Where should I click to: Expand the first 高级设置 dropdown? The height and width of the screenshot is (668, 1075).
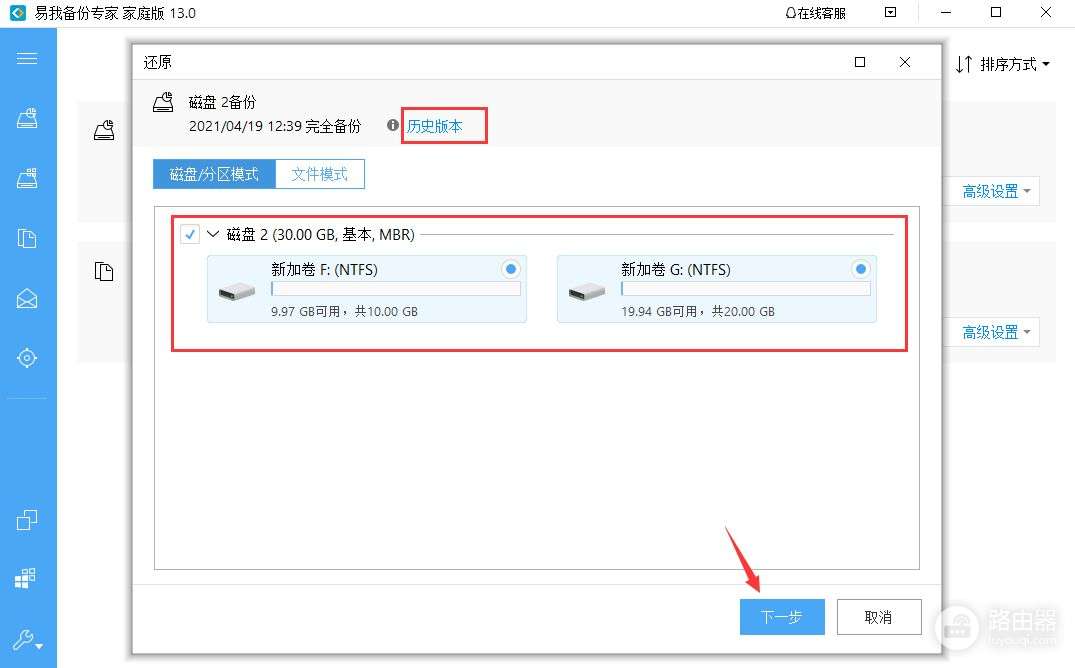(x=996, y=192)
